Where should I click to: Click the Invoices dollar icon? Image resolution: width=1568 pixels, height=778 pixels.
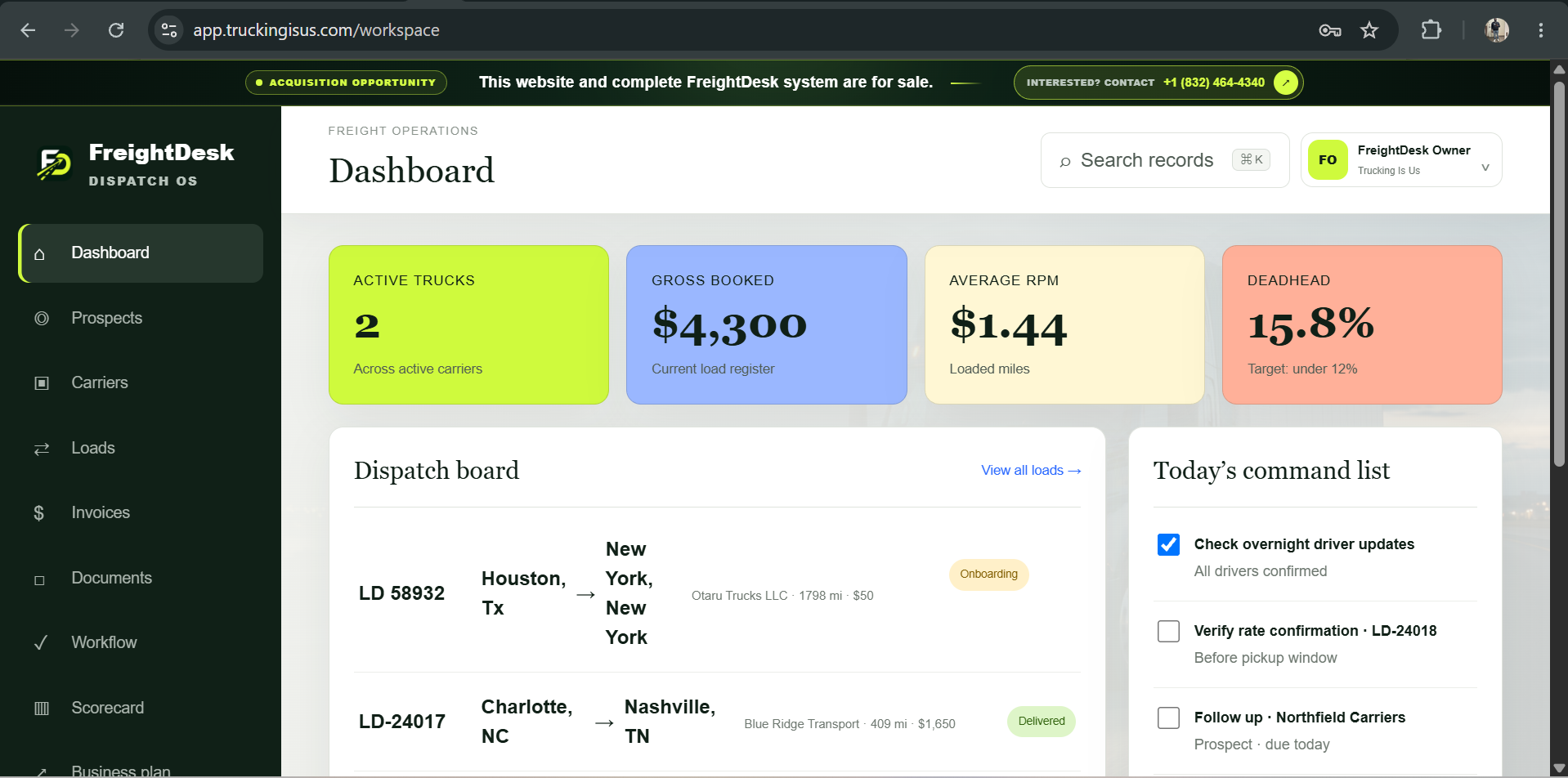coord(38,513)
